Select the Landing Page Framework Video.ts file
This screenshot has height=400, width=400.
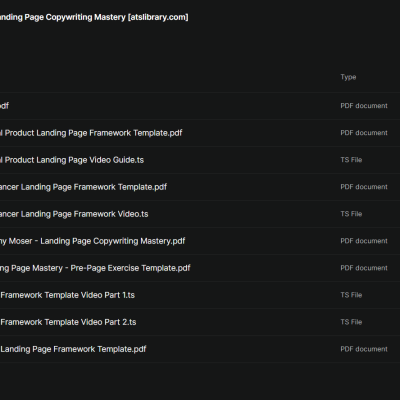[74, 214]
